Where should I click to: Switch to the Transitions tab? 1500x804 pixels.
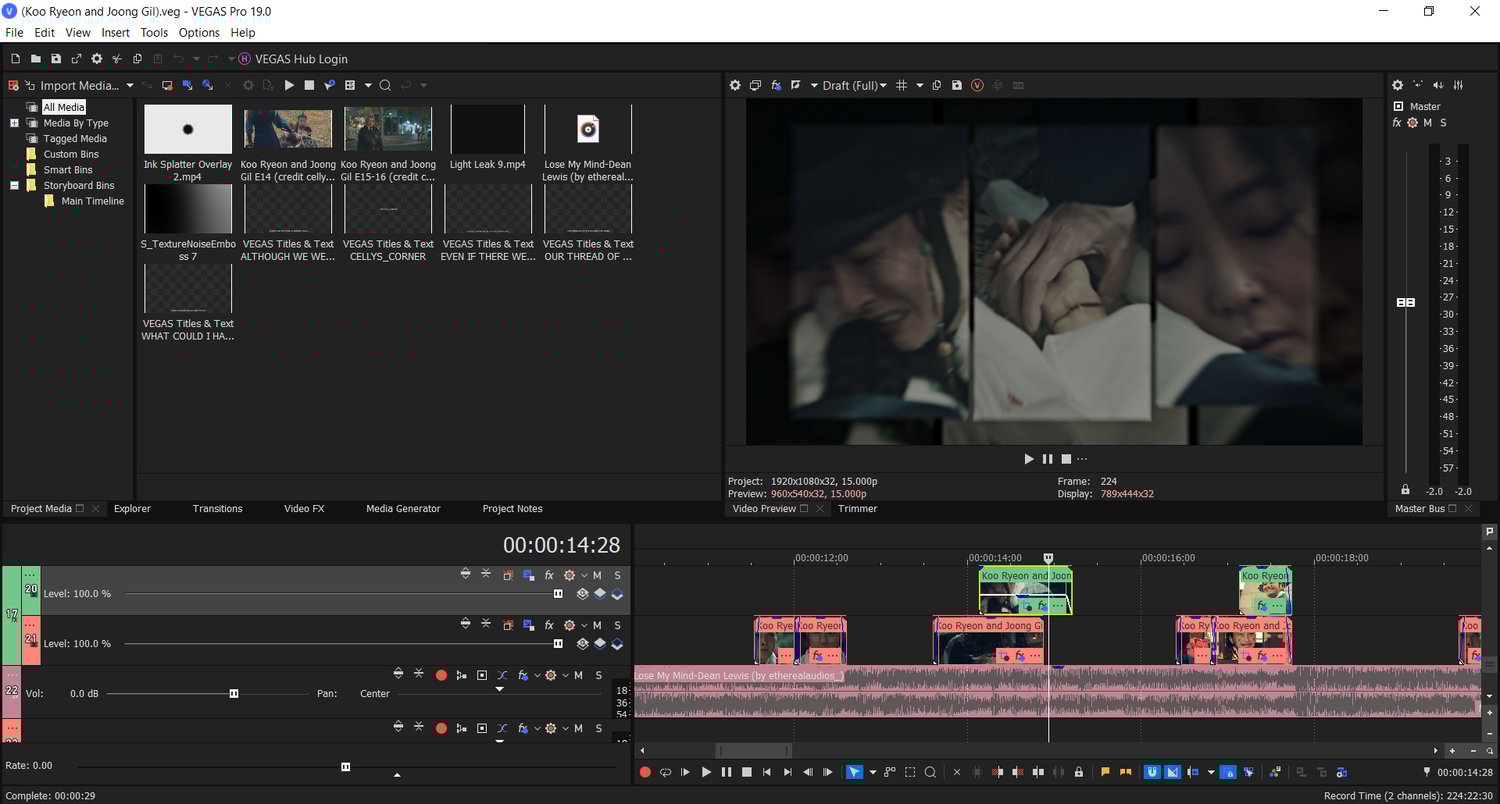coord(218,509)
